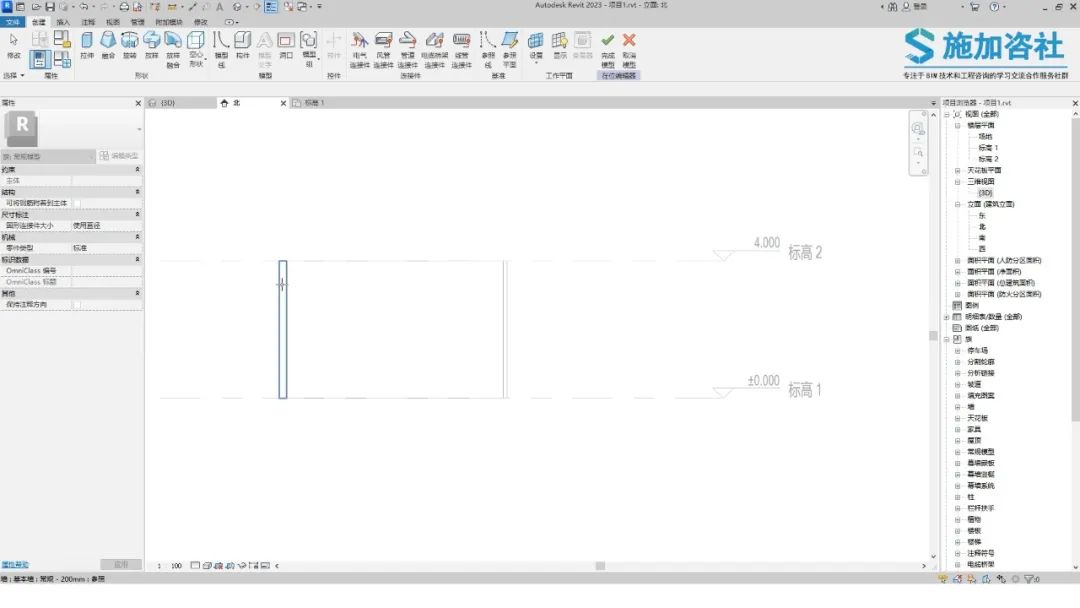Open the 文件 (File) menu
1080x608 pixels.
pos(12,22)
